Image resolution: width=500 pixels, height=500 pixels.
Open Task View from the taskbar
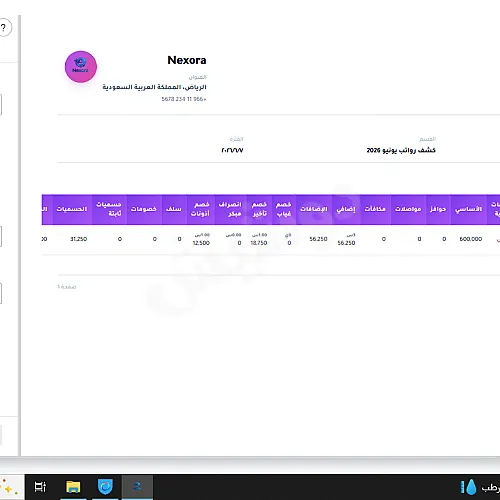(x=40, y=487)
